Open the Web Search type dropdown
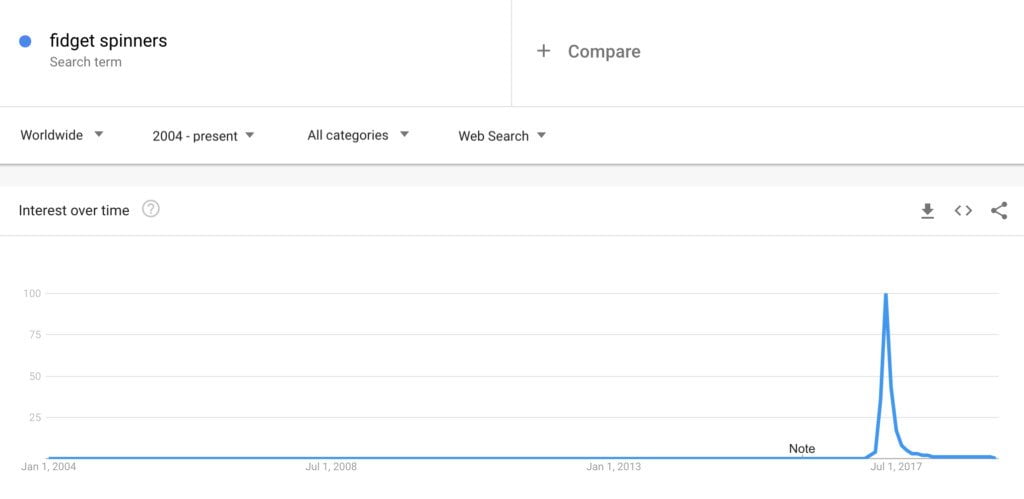Image resolution: width=1024 pixels, height=499 pixels. click(502, 136)
